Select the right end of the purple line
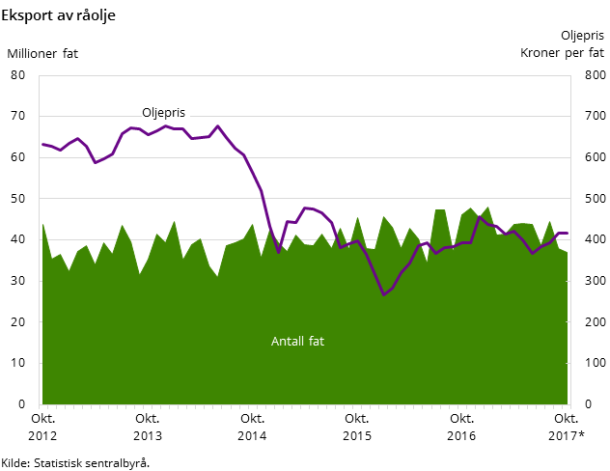This screenshot has height=471, width=610. click(x=567, y=233)
